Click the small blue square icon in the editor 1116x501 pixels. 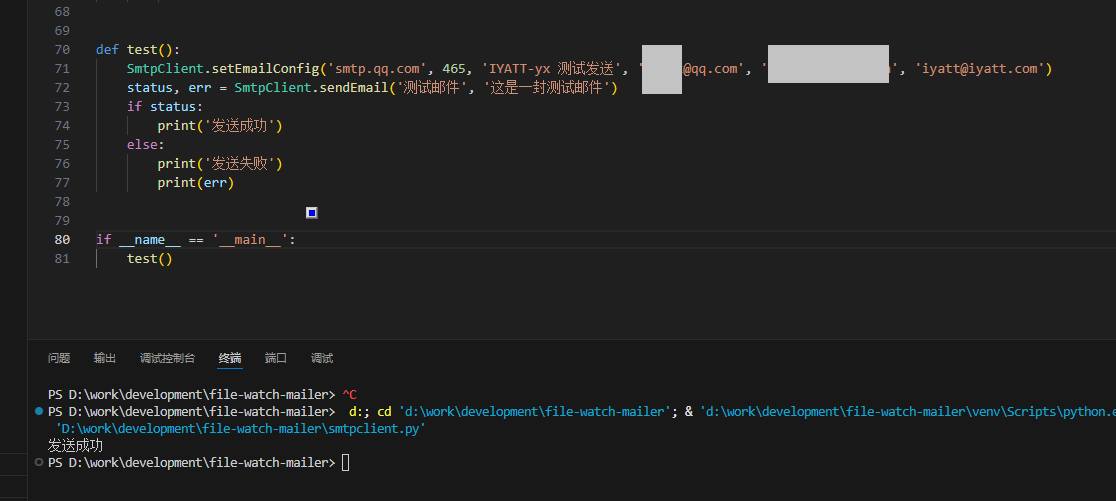(x=312, y=212)
